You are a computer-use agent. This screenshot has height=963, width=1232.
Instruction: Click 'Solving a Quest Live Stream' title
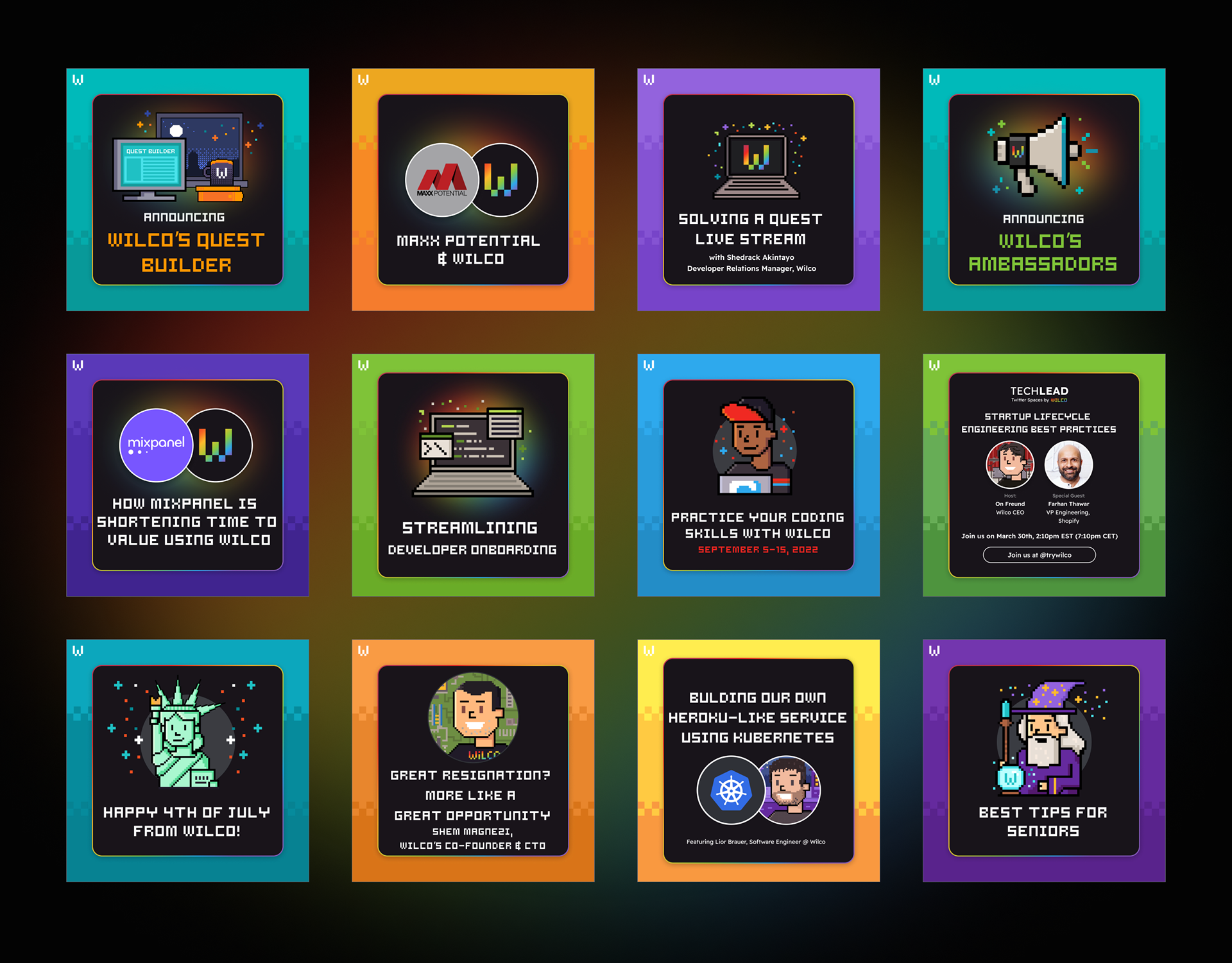(751, 229)
